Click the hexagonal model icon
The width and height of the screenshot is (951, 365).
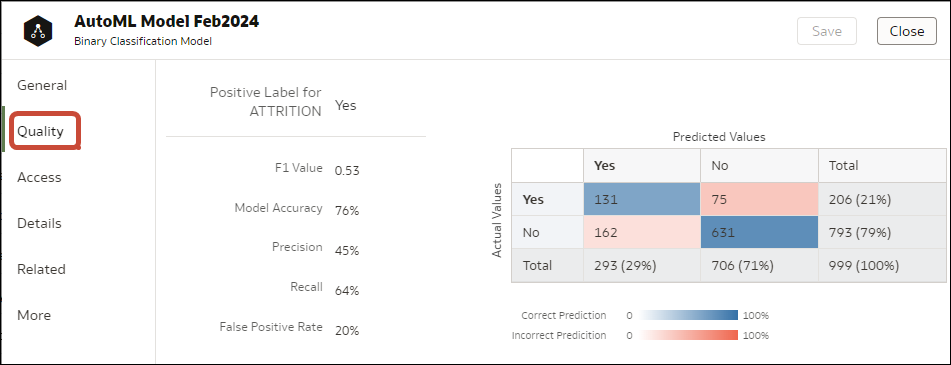38,30
